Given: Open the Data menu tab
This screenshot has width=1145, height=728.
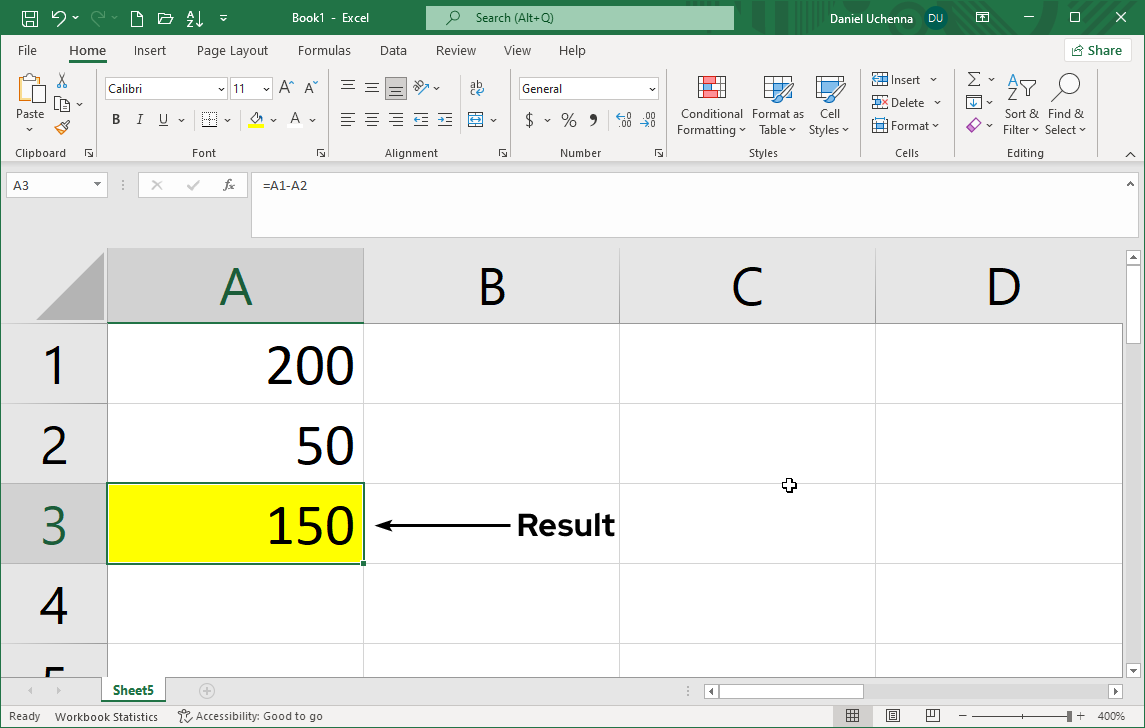Looking at the screenshot, I should point(392,50).
